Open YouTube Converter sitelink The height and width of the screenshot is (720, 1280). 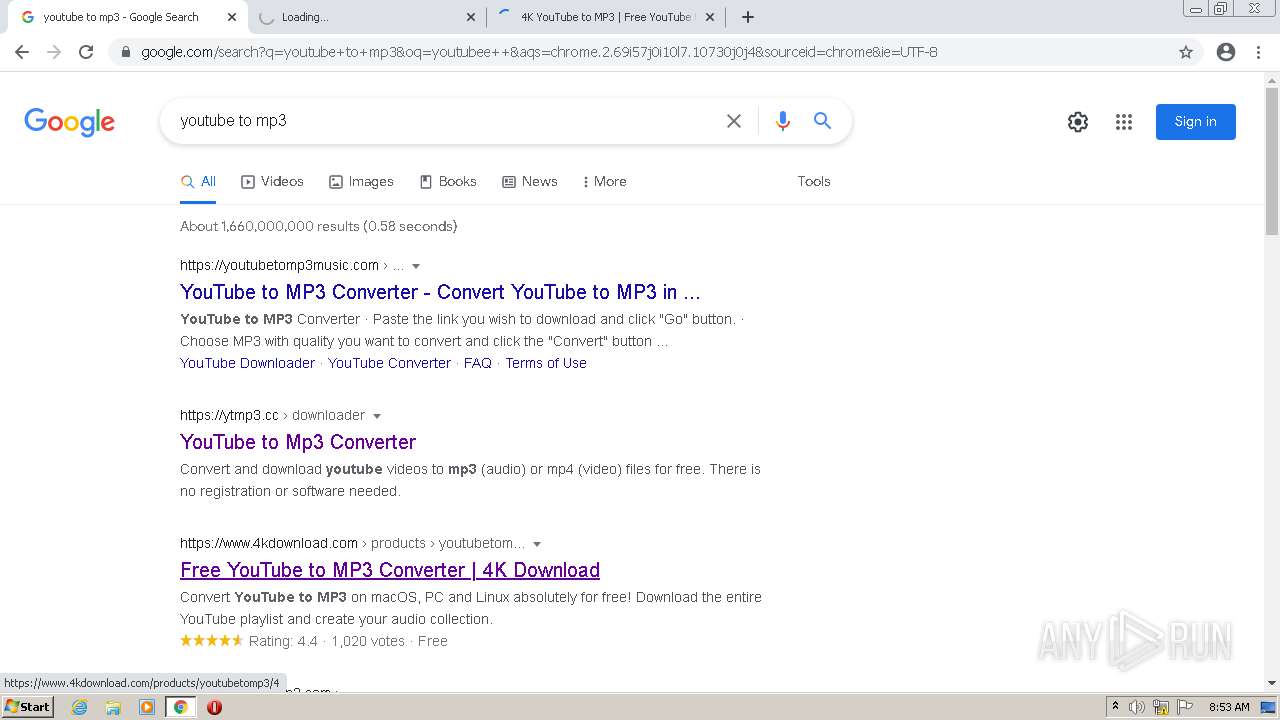(389, 363)
